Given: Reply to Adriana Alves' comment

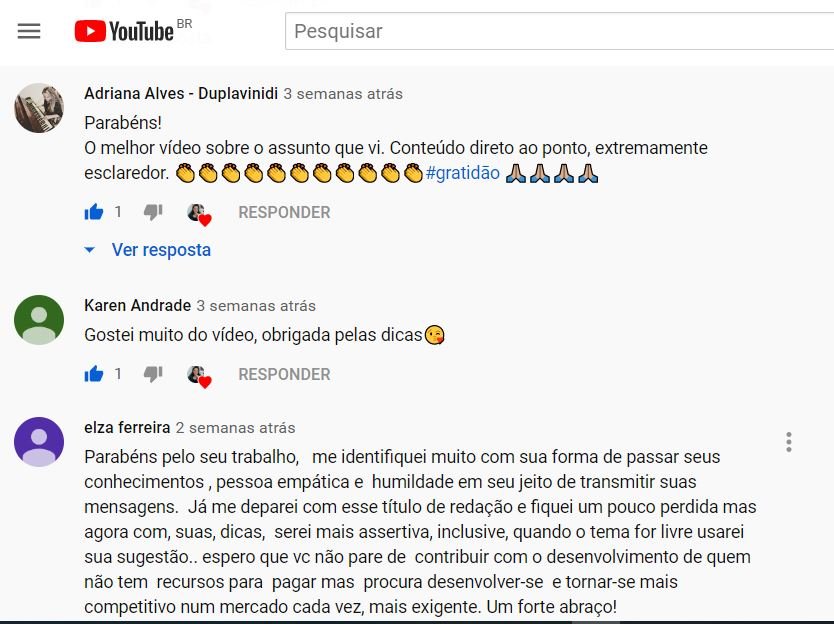Looking at the screenshot, I should pos(284,212).
